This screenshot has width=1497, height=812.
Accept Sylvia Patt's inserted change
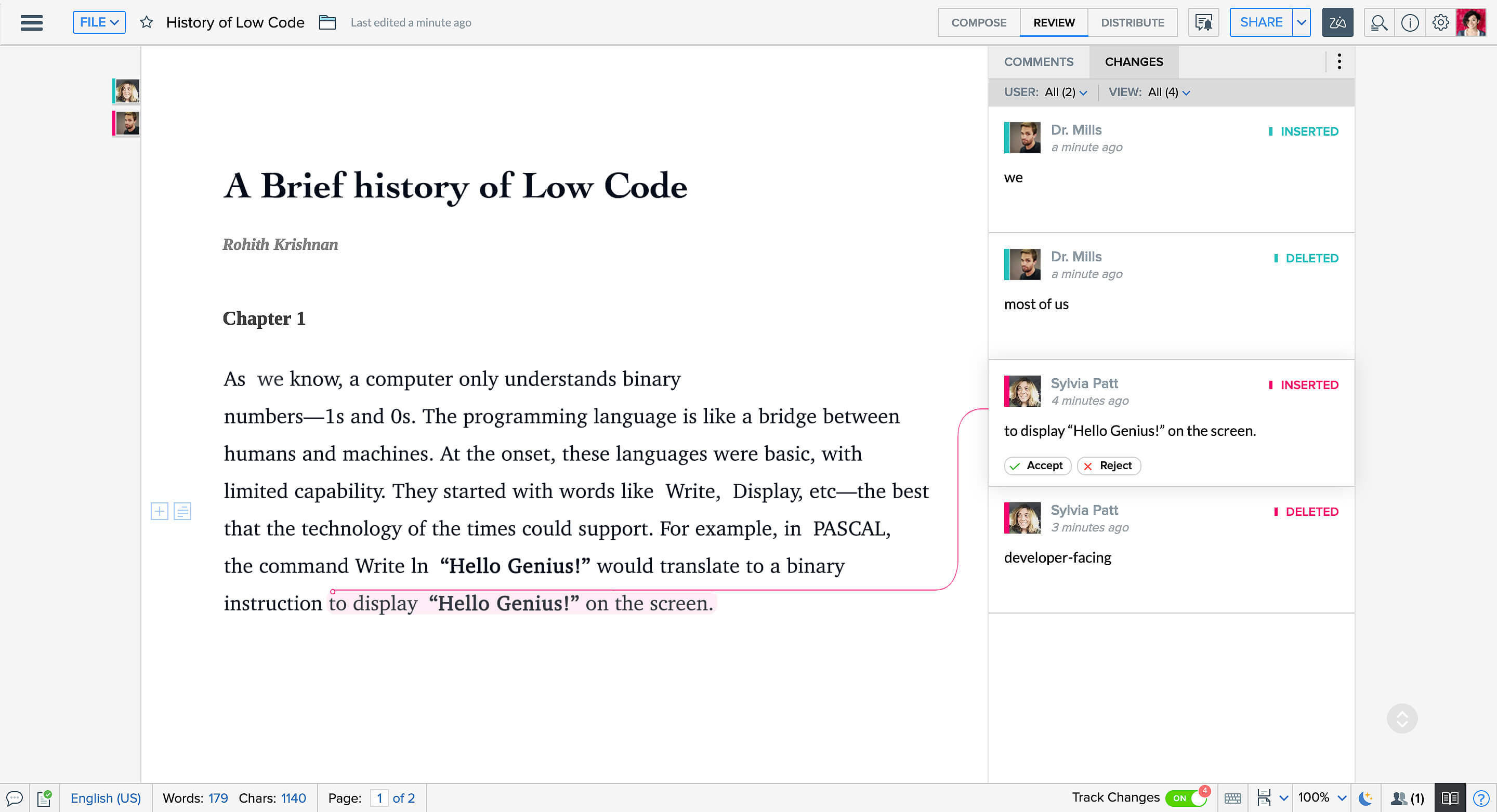1037,465
